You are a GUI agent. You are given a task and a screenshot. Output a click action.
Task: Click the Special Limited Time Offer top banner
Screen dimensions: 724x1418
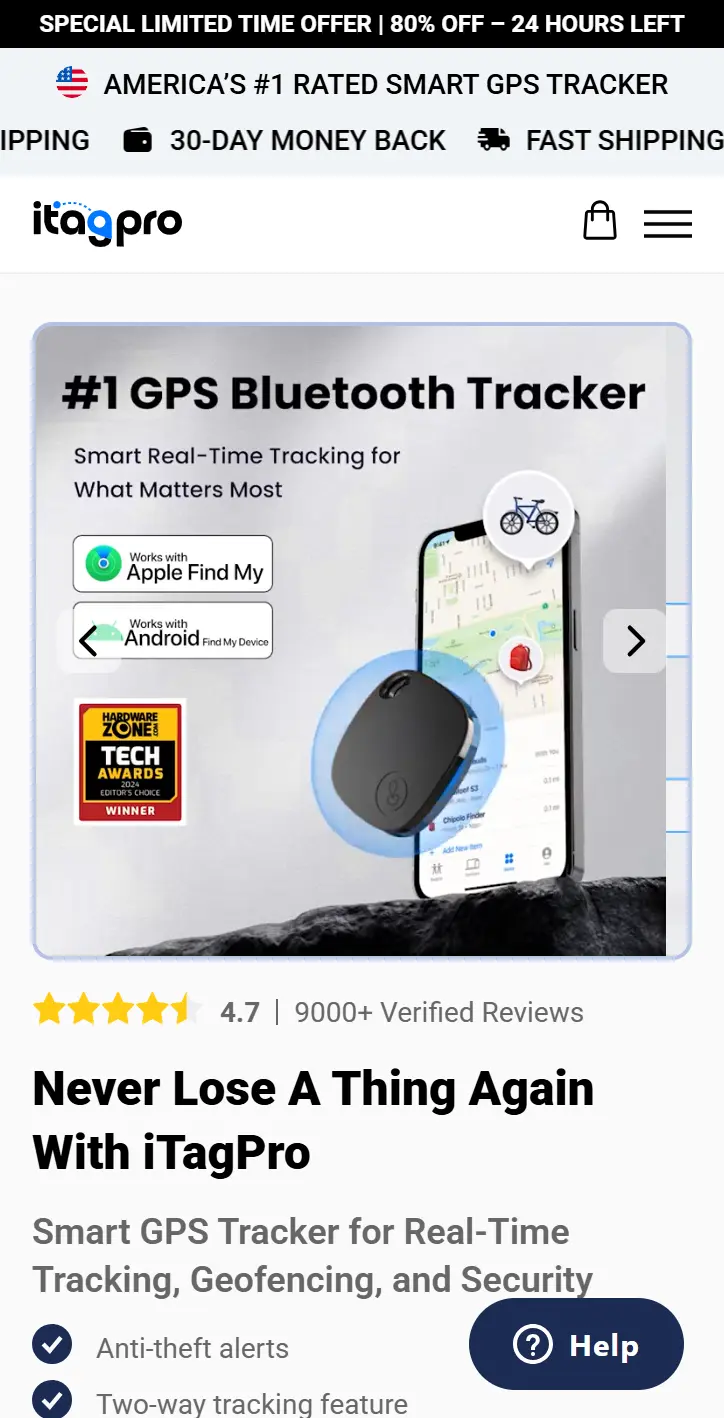tap(362, 24)
